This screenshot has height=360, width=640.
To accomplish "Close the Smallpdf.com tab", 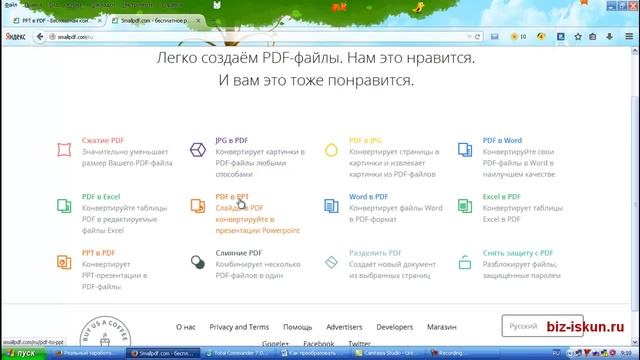I will 198,20.
